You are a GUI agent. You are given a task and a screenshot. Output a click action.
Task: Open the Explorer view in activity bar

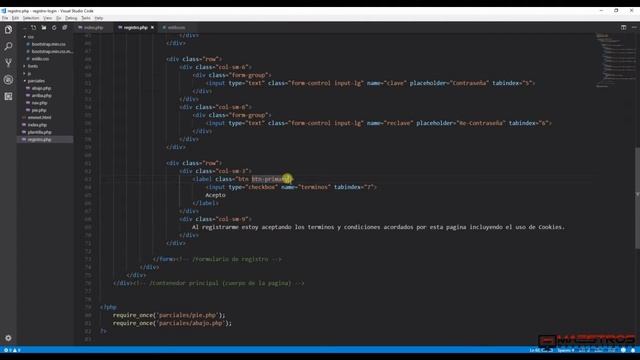8,30
